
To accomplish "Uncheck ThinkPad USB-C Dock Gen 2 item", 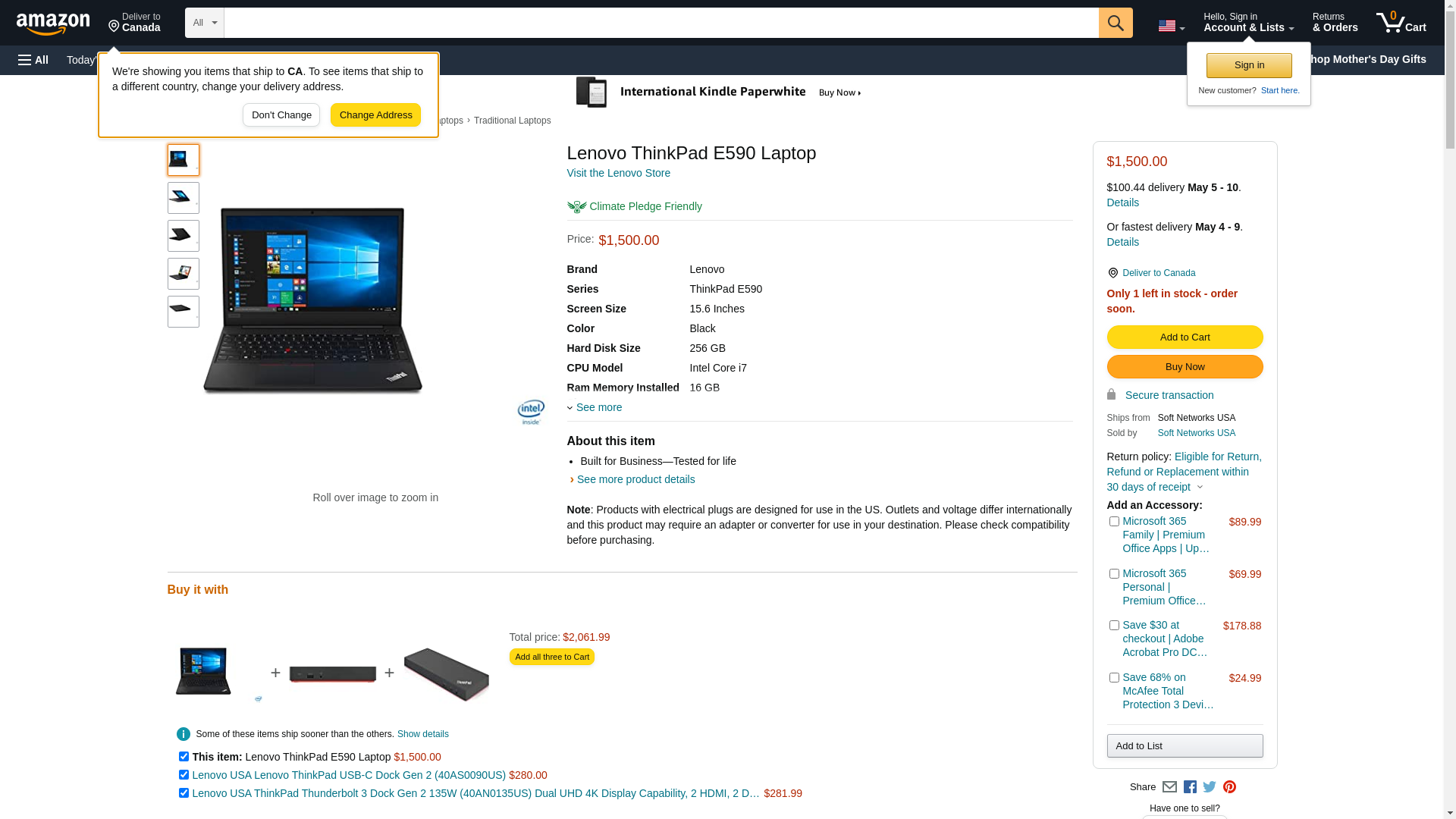I will (x=184, y=775).
